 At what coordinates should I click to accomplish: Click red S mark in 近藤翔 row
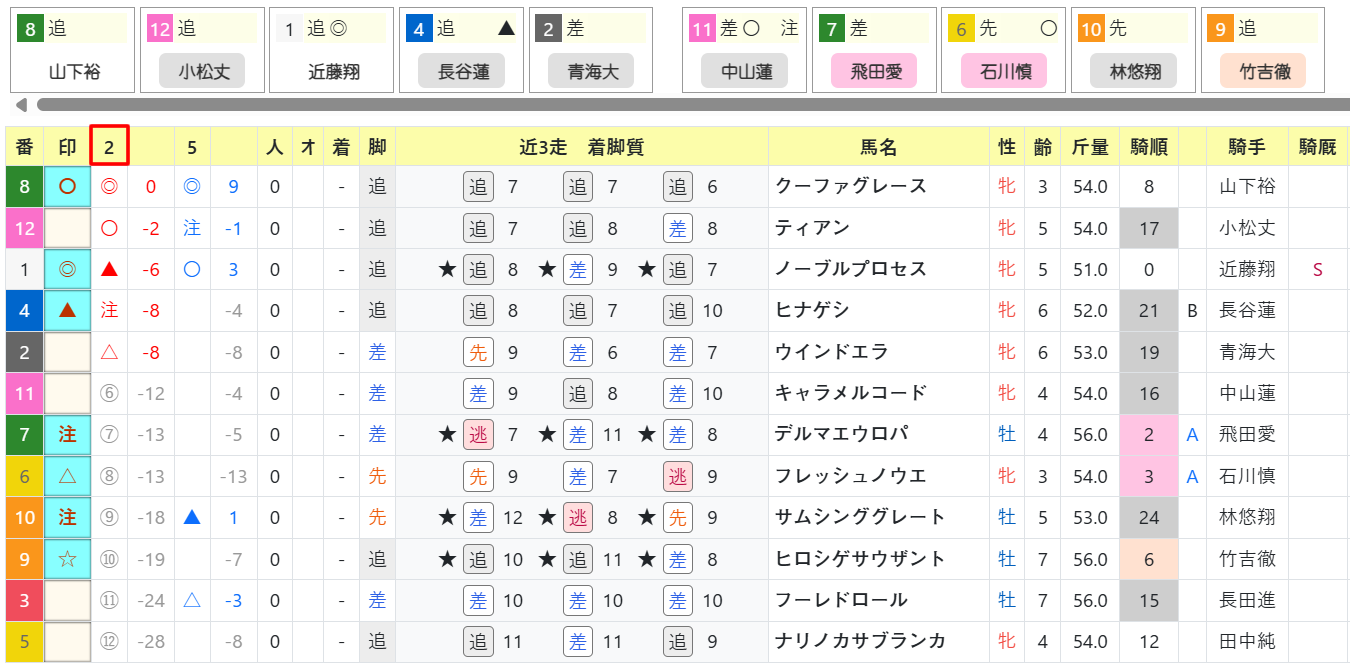tap(1317, 269)
